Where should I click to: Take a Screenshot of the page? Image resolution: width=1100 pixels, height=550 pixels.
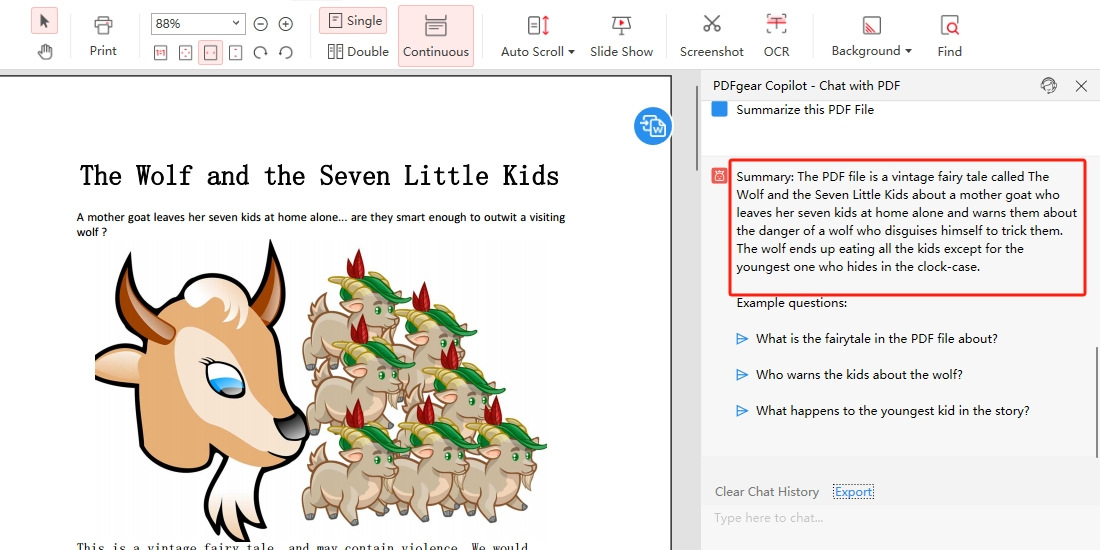[711, 36]
